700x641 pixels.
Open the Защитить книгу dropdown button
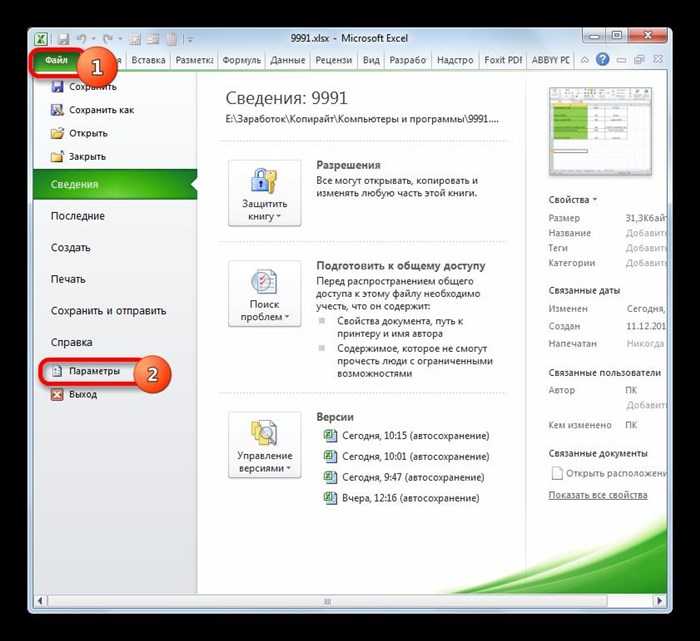265,193
